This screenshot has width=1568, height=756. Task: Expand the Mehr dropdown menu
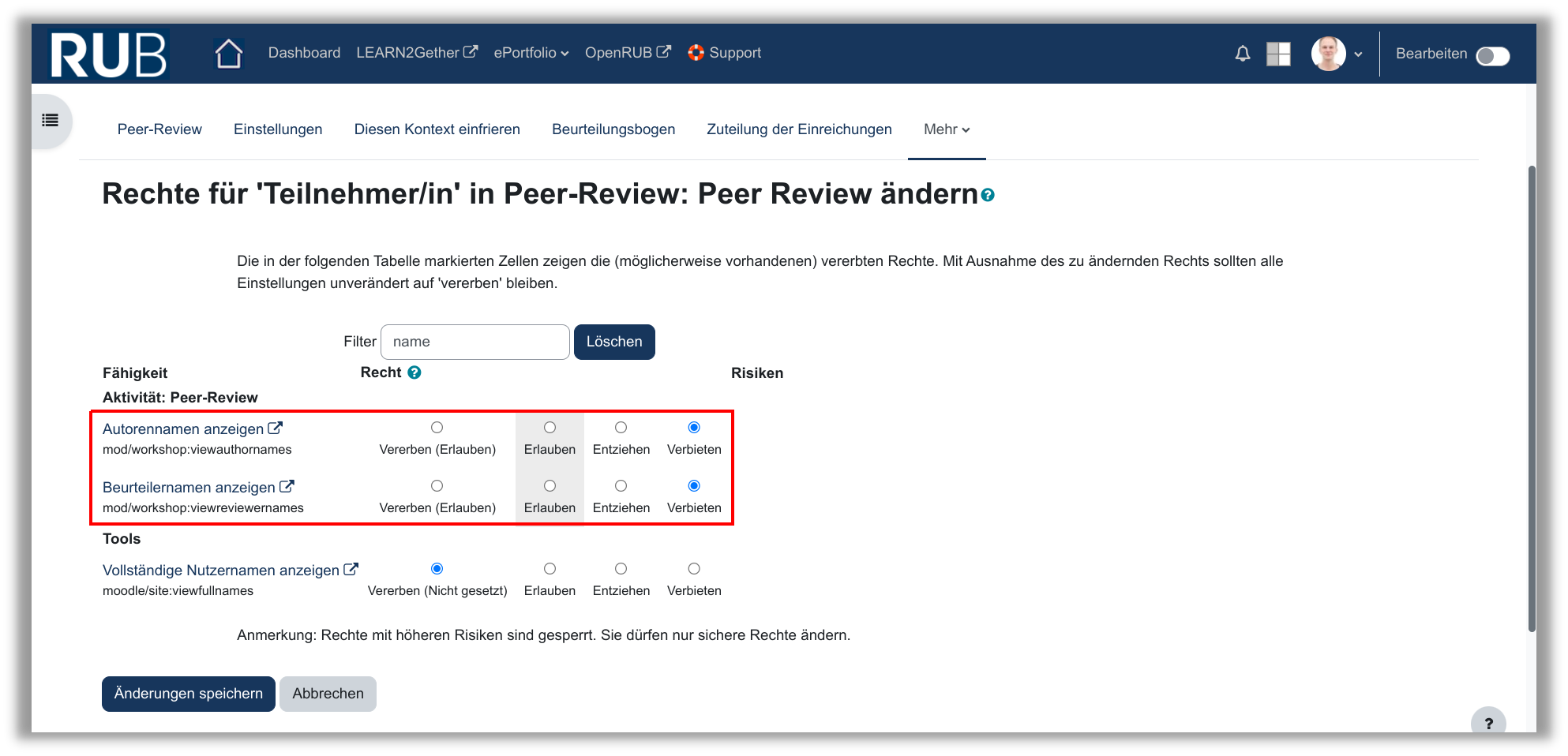[x=946, y=129]
